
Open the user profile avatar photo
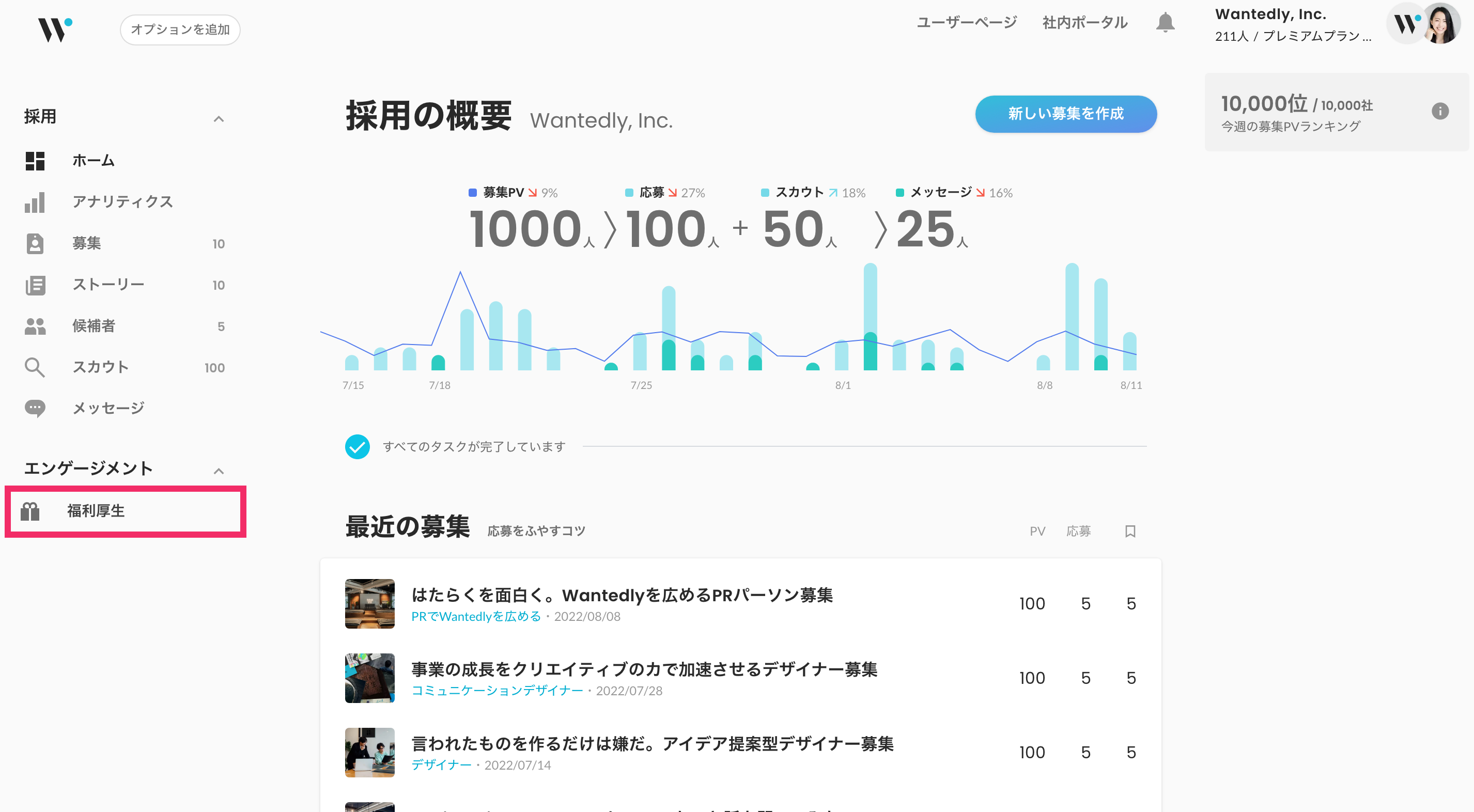[1441, 23]
